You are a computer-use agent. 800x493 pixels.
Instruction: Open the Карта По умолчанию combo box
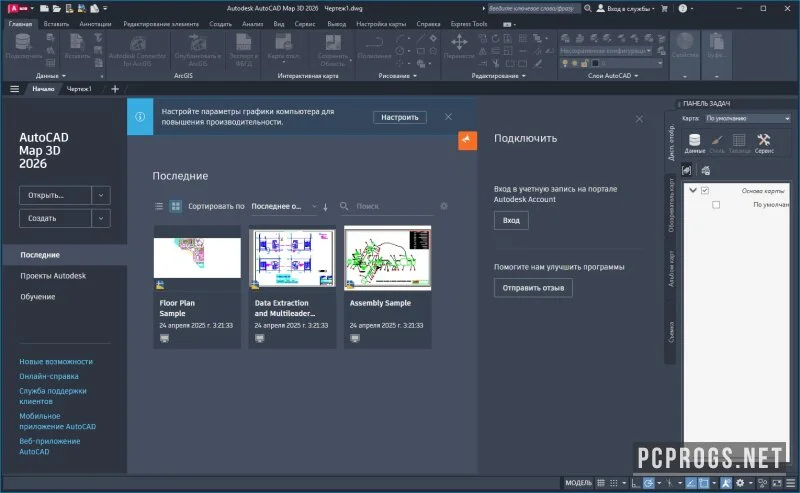(x=748, y=118)
